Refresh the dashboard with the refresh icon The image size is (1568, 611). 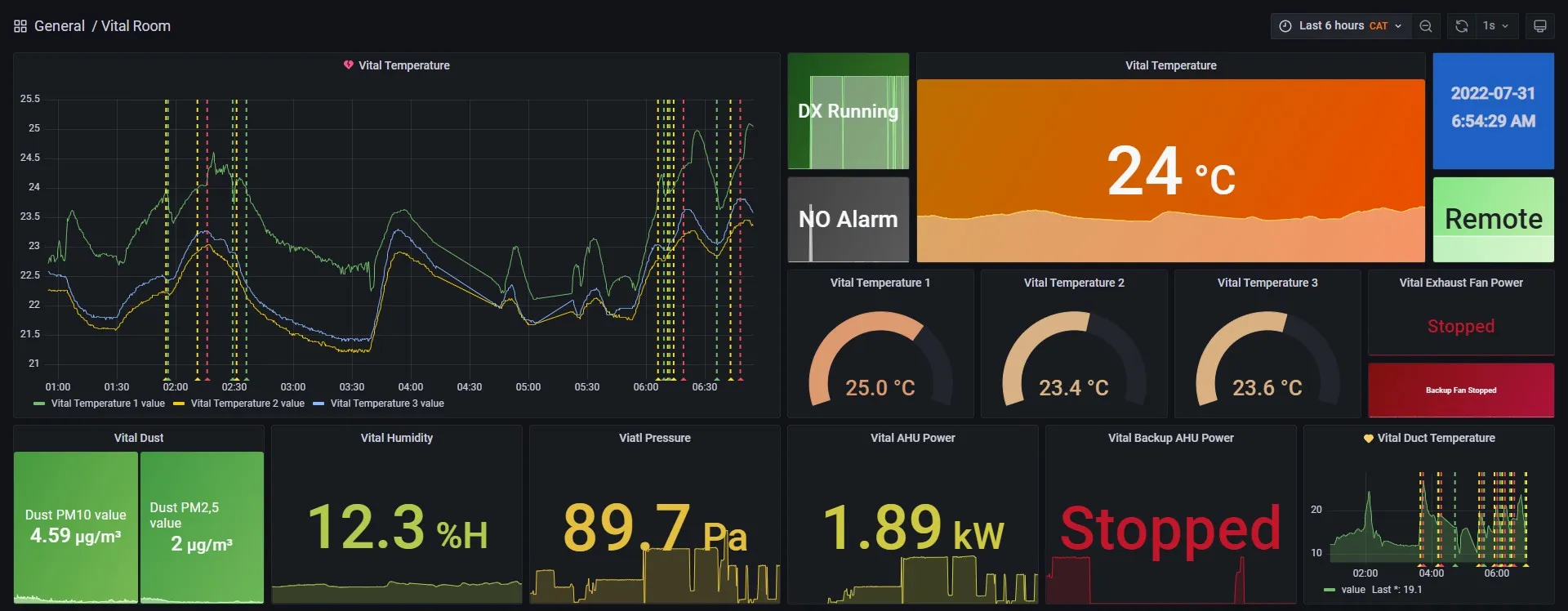point(1462,26)
